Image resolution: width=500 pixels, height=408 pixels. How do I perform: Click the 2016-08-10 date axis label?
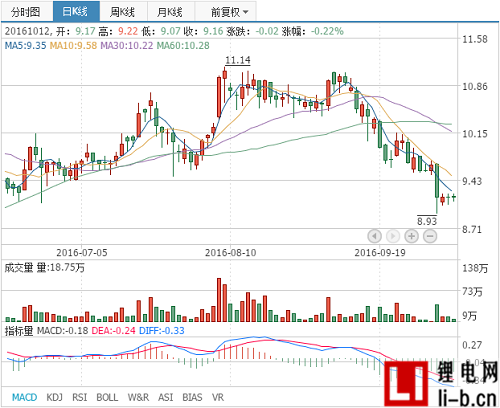[x=231, y=253]
